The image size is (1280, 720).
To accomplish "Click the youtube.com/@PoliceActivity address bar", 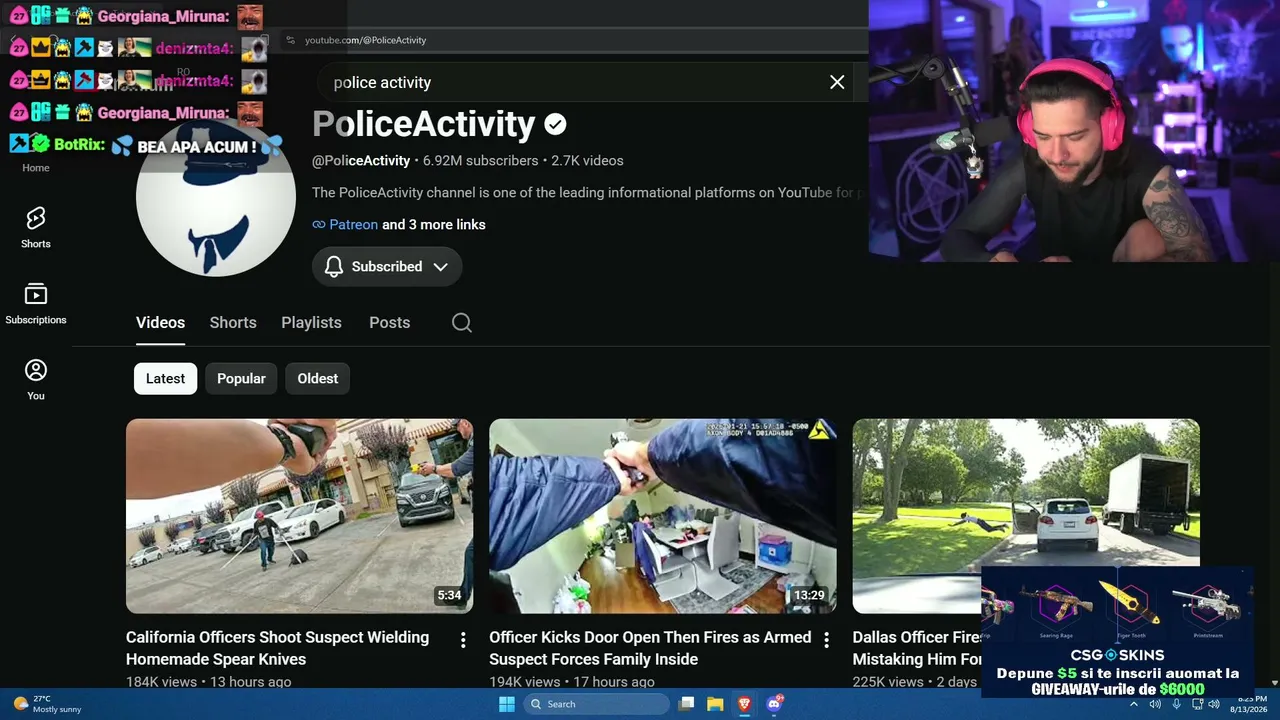I will [x=365, y=40].
